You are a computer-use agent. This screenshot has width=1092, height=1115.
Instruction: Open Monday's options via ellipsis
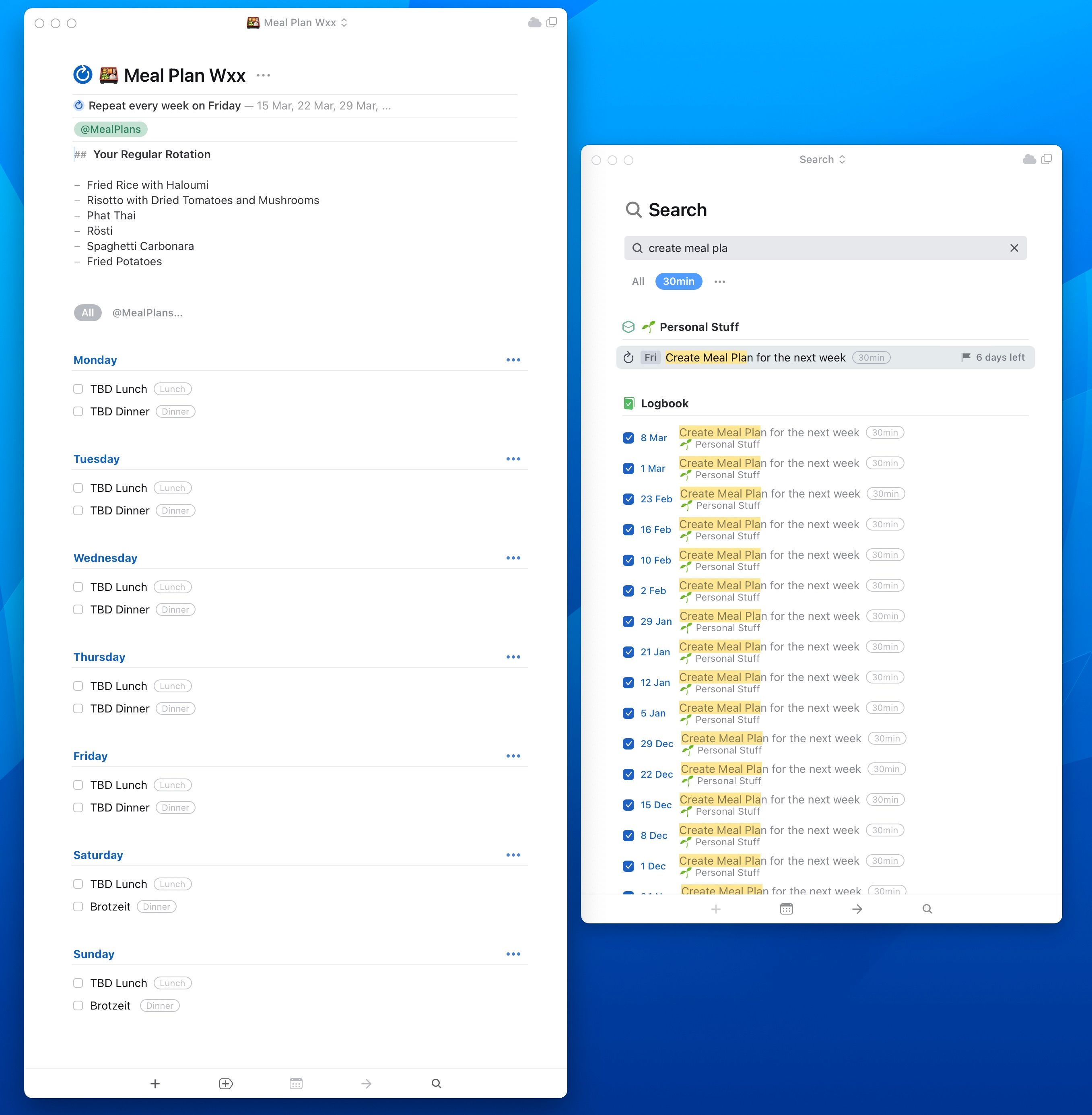coord(513,360)
